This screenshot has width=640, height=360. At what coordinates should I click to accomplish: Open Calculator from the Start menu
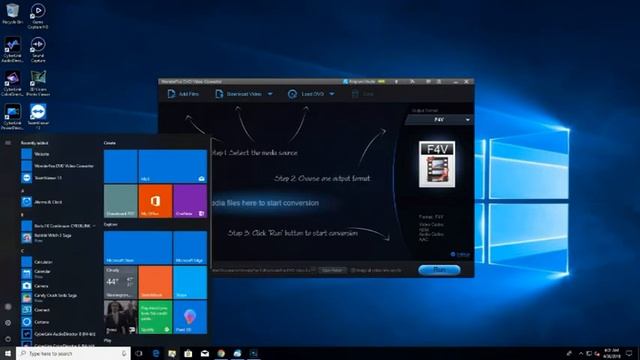click(x=59, y=262)
